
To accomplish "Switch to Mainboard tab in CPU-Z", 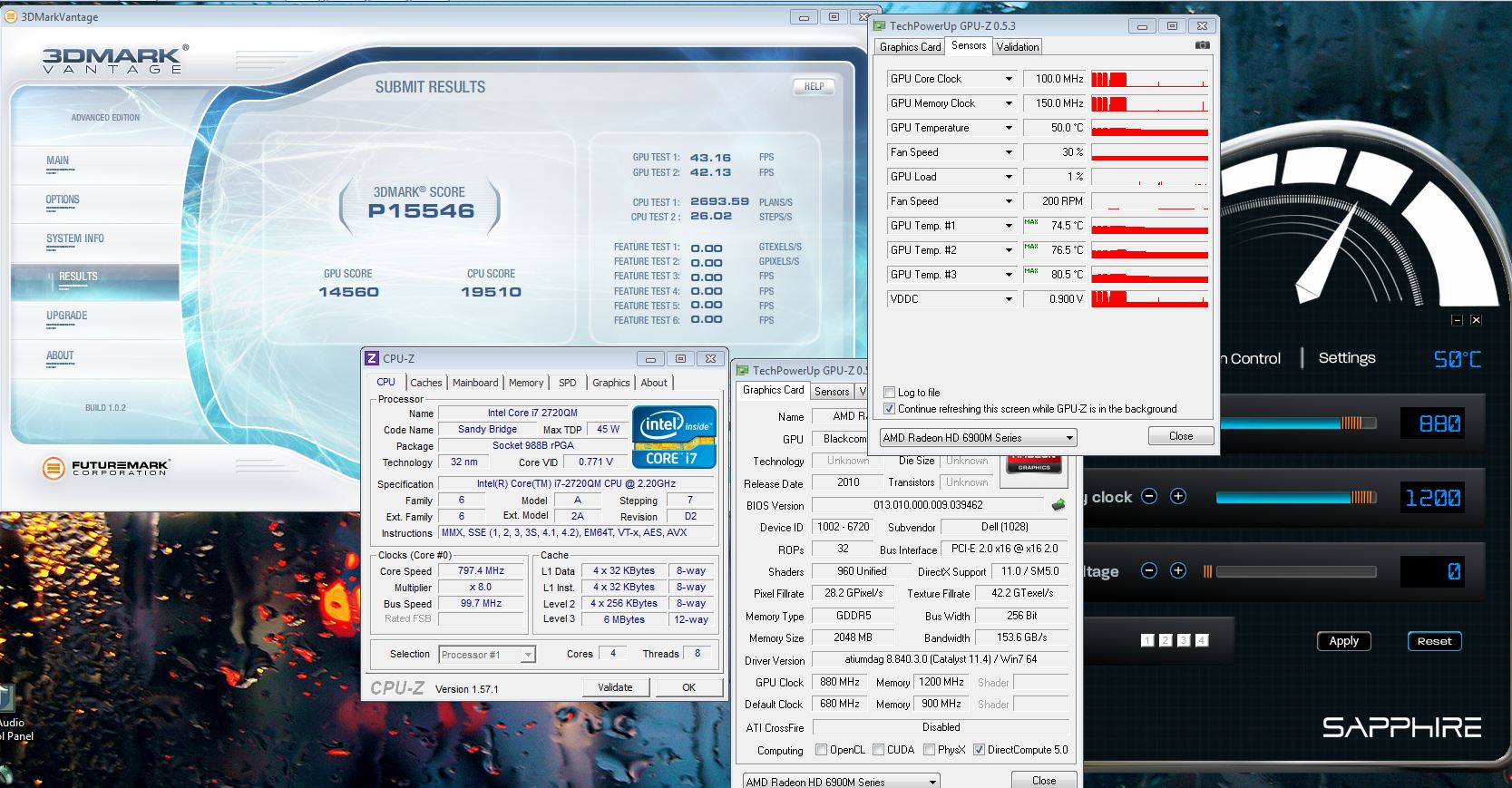I will click(475, 383).
